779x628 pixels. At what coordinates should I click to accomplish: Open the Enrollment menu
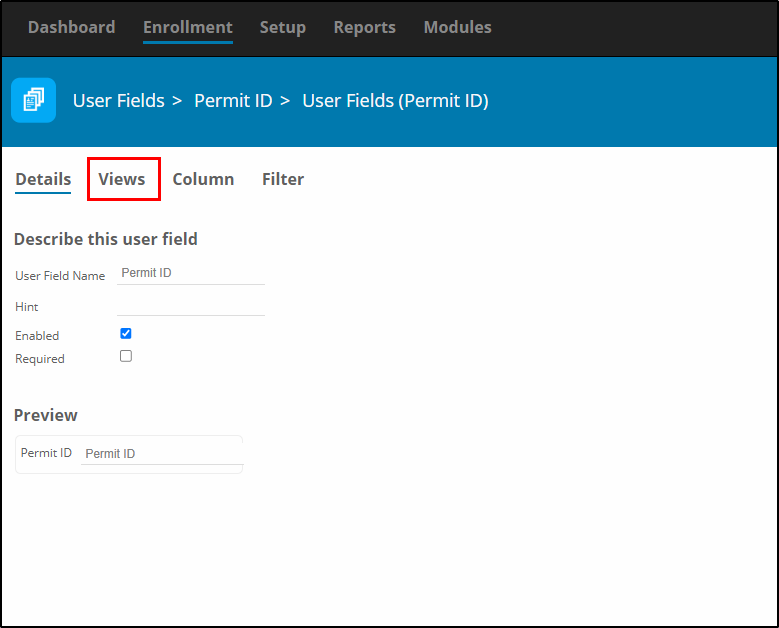tap(188, 27)
